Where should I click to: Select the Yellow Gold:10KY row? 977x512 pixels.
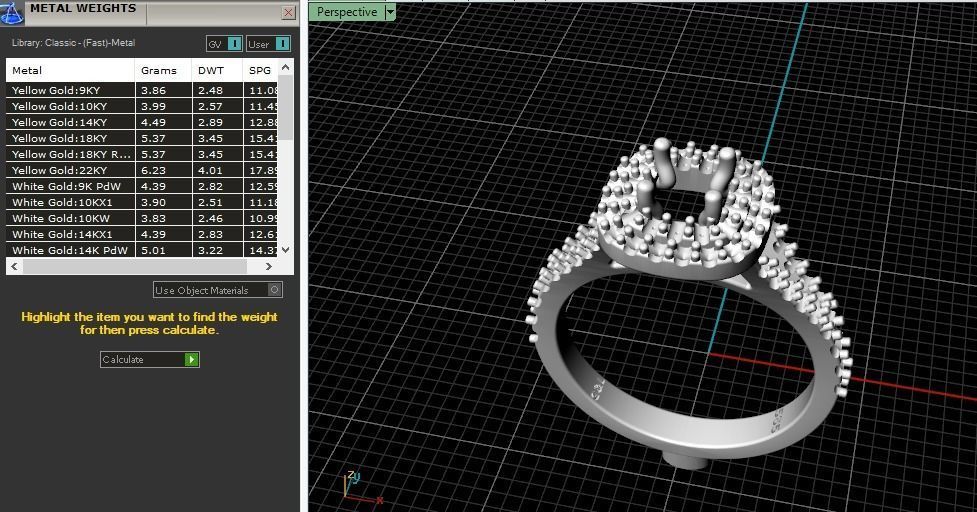pyautogui.click(x=142, y=107)
